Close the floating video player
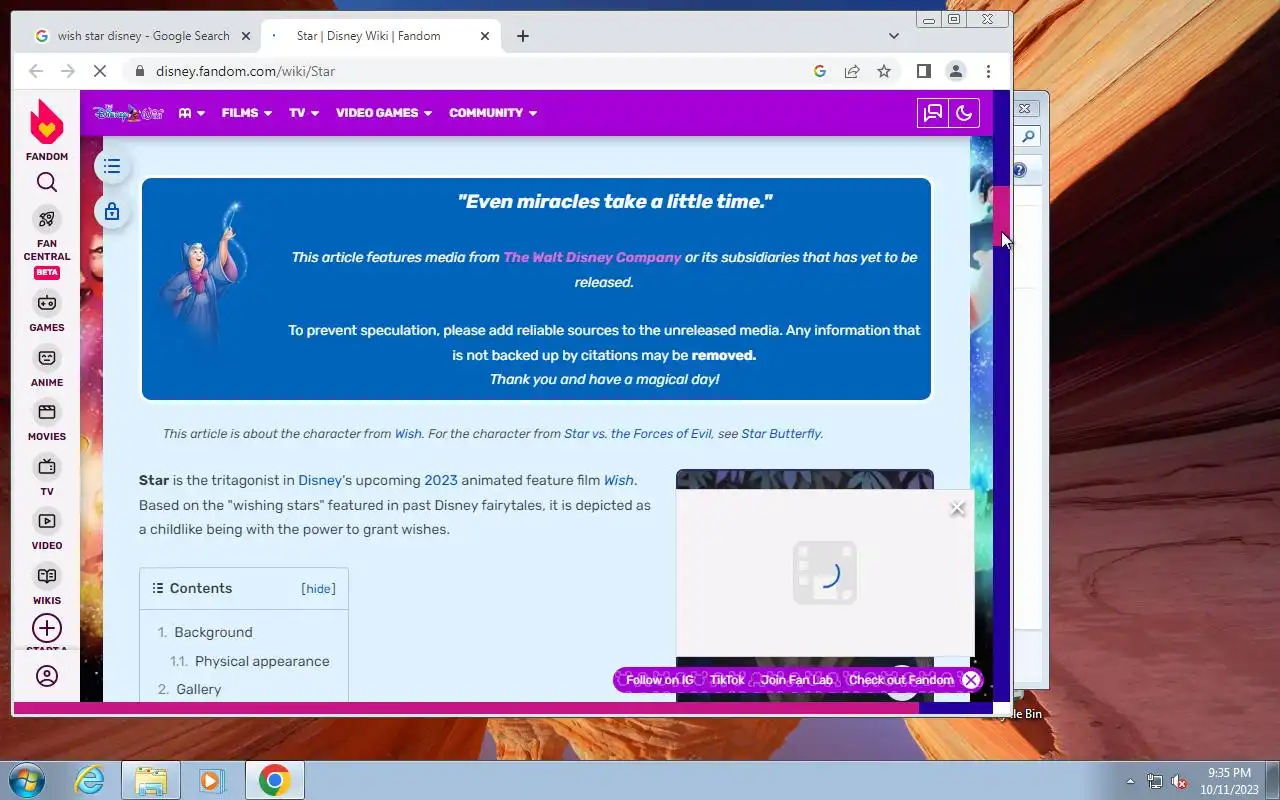The width and height of the screenshot is (1280, 800). pyautogui.click(x=957, y=508)
